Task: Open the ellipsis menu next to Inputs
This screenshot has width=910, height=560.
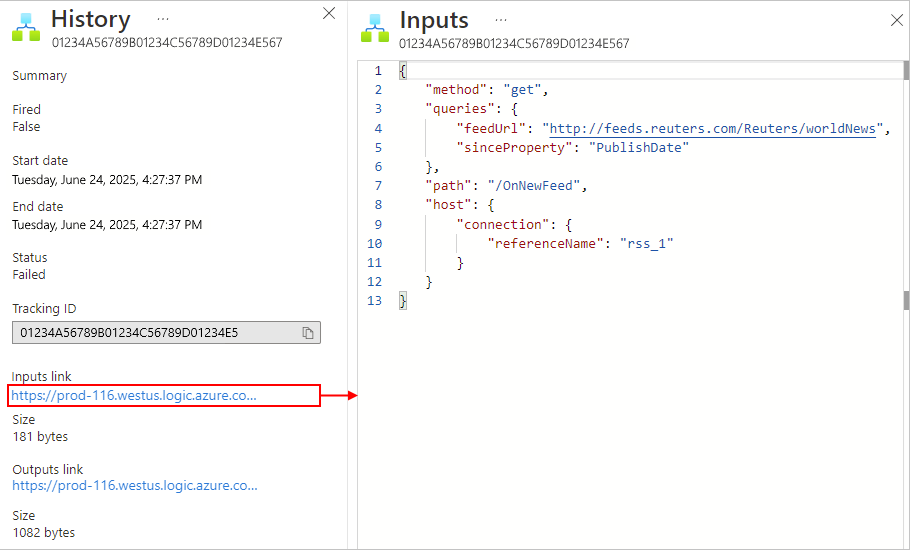Action: pos(501,20)
